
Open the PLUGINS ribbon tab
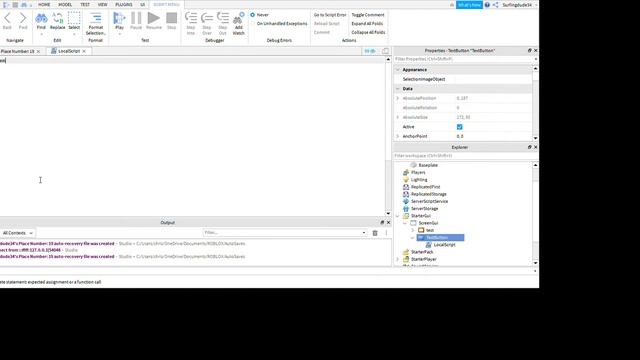coord(124,4)
